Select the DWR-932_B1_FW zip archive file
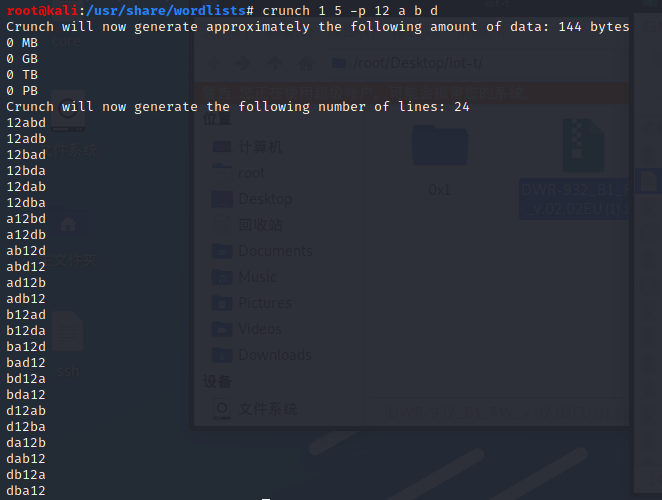Viewport: 662px width, 500px height. coord(576,169)
